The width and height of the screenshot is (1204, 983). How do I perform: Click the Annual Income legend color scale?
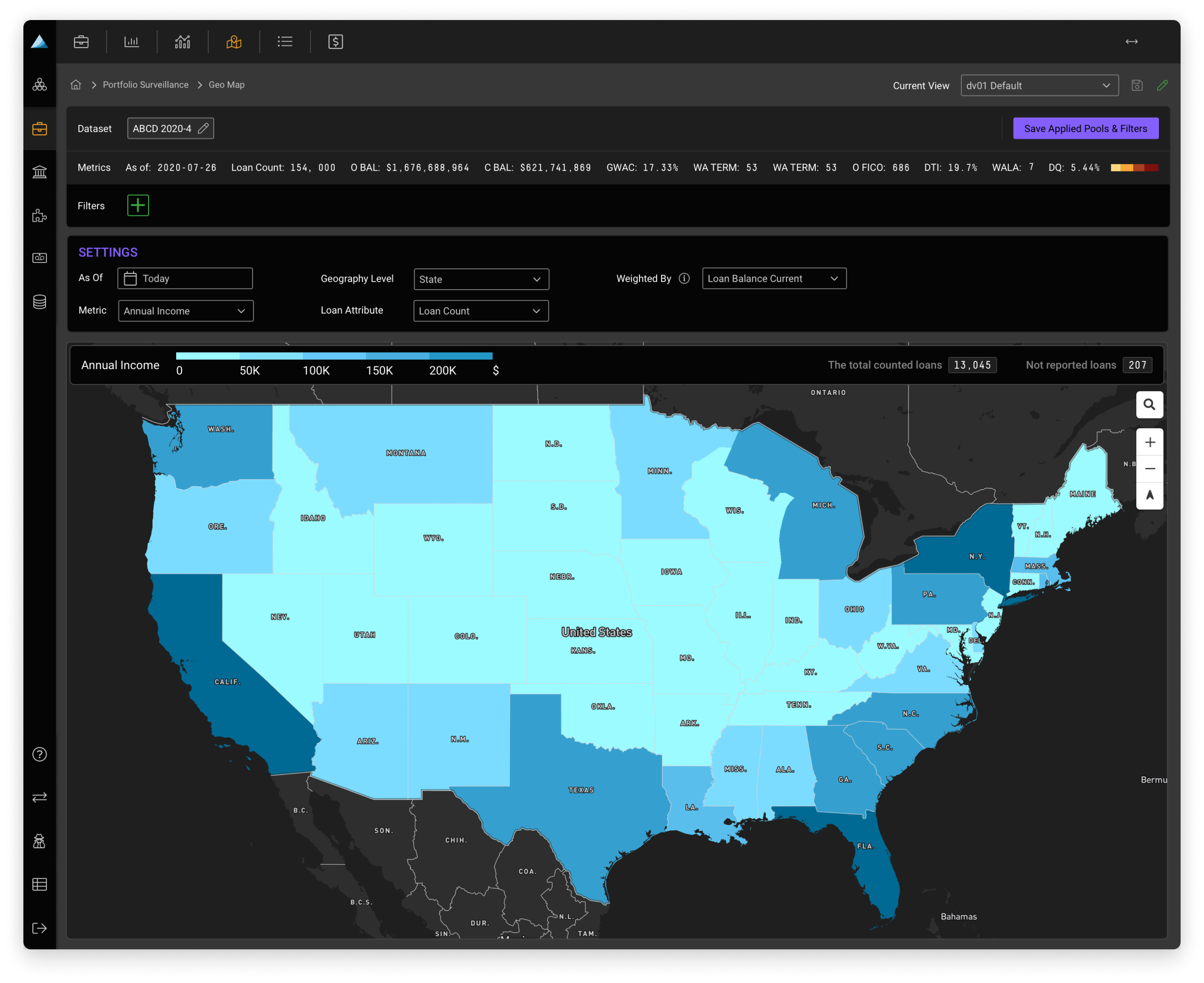[x=334, y=356]
